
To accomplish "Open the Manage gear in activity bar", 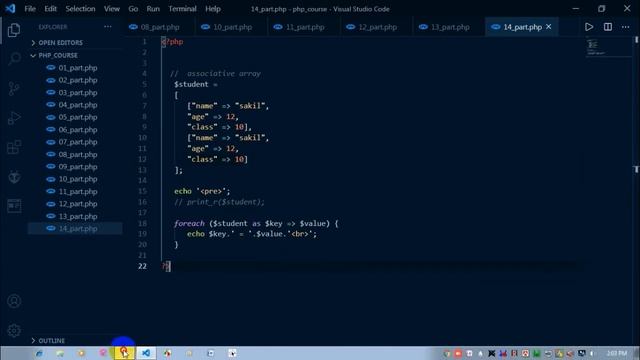I will click(x=14, y=331).
